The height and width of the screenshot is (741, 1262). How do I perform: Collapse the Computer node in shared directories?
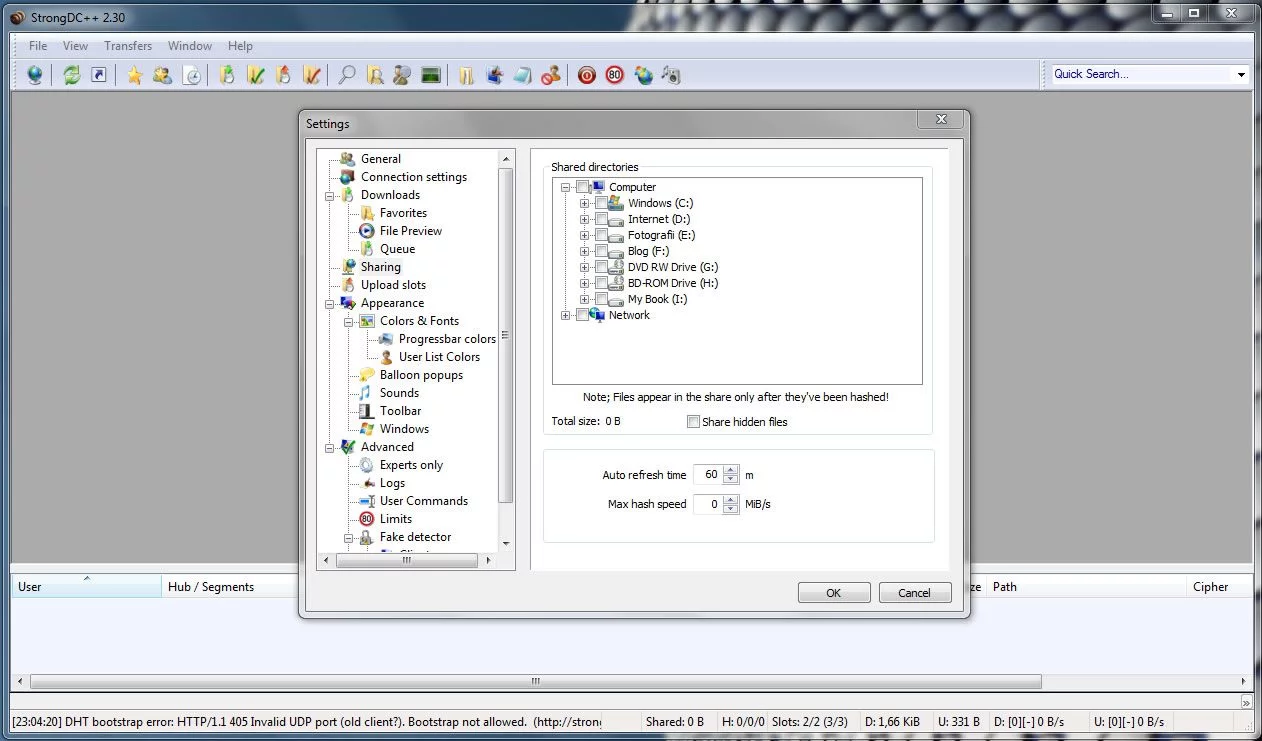(566, 187)
